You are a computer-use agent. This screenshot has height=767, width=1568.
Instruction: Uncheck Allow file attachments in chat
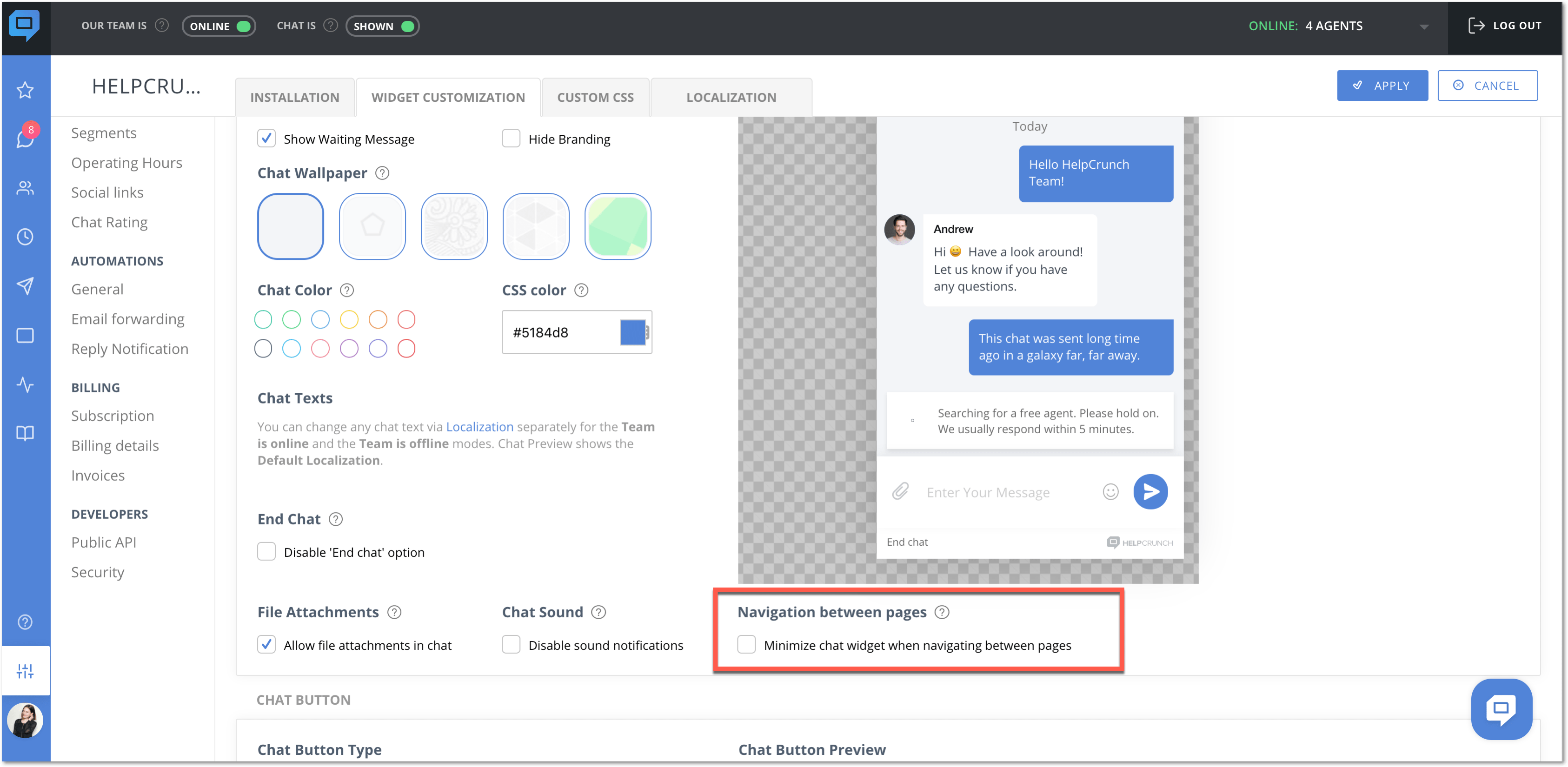point(266,645)
